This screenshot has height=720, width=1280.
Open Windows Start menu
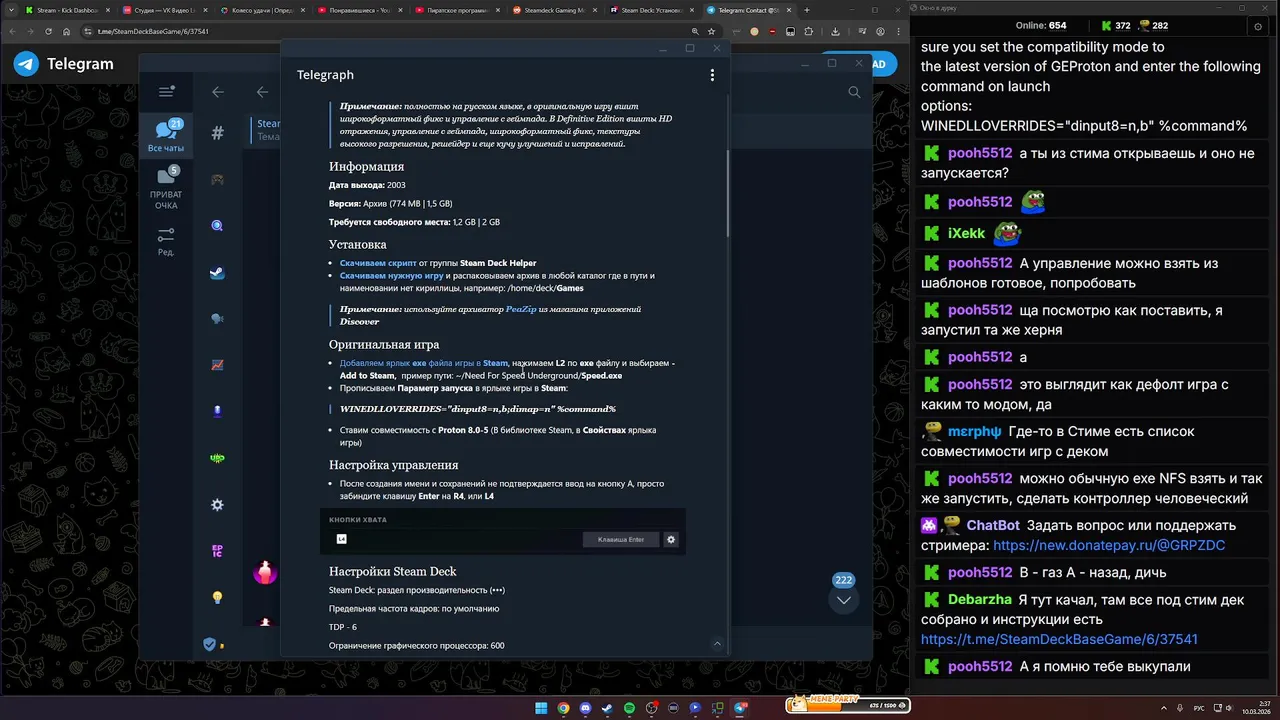(x=541, y=708)
